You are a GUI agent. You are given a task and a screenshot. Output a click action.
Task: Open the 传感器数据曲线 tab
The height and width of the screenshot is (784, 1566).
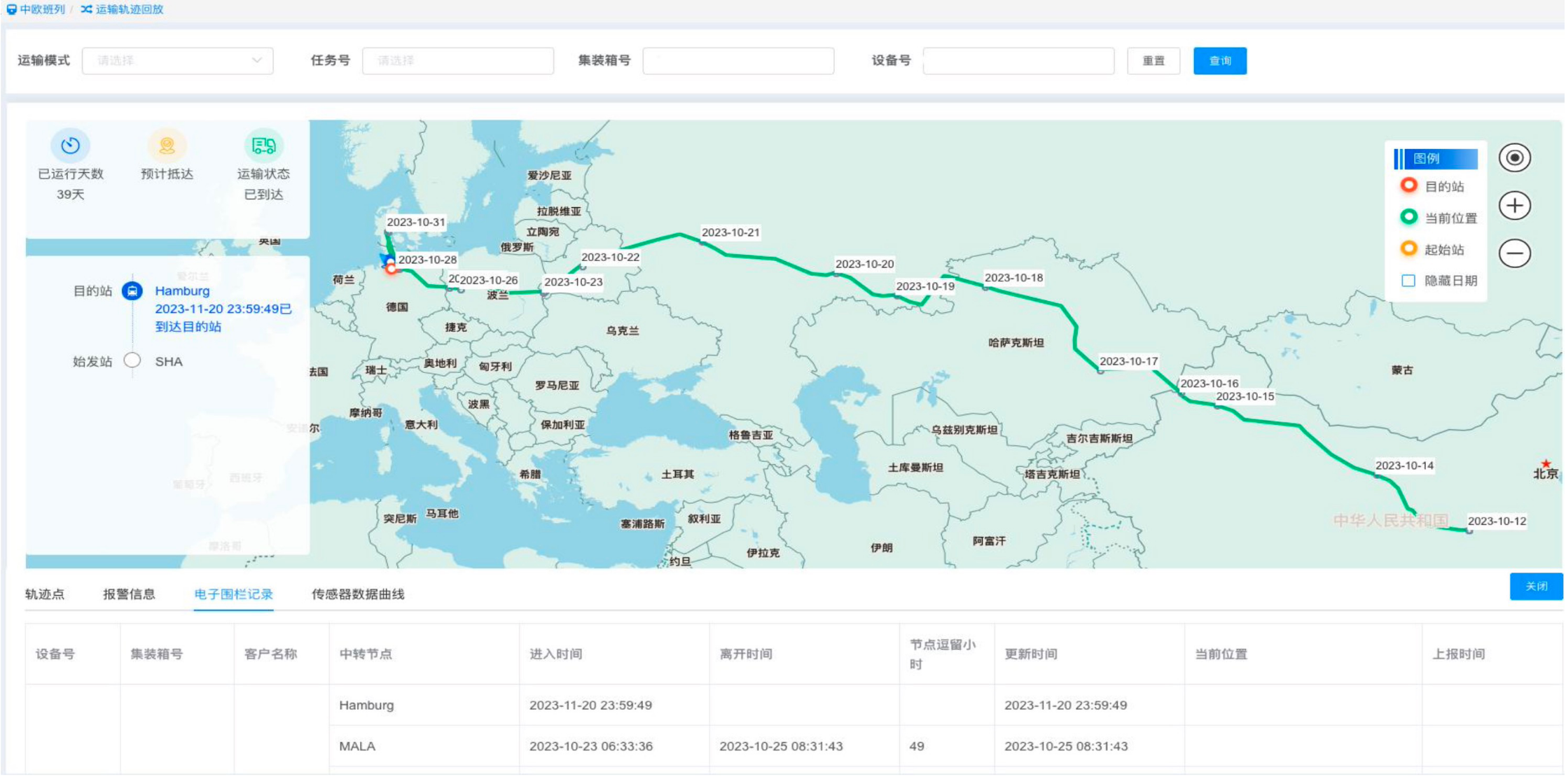pyautogui.click(x=358, y=594)
